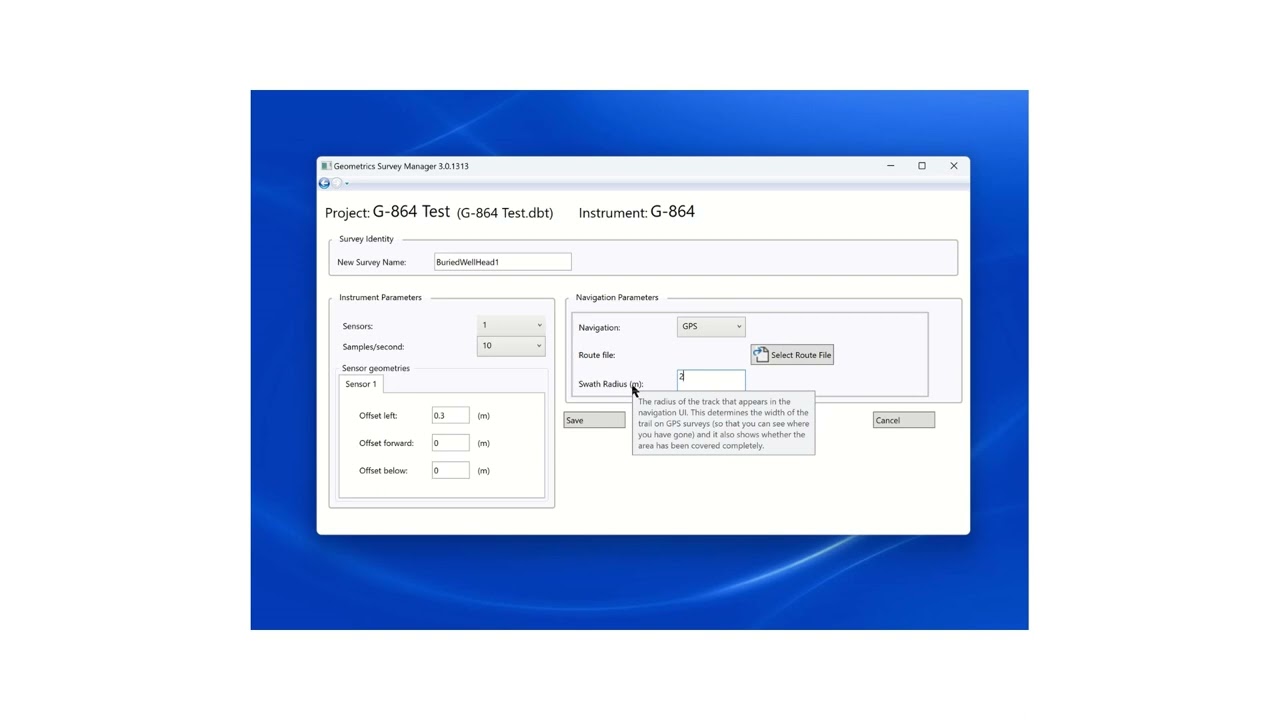Focus the Swath Radius input field
The height and width of the screenshot is (720, 1280).
tap(711, 379)
